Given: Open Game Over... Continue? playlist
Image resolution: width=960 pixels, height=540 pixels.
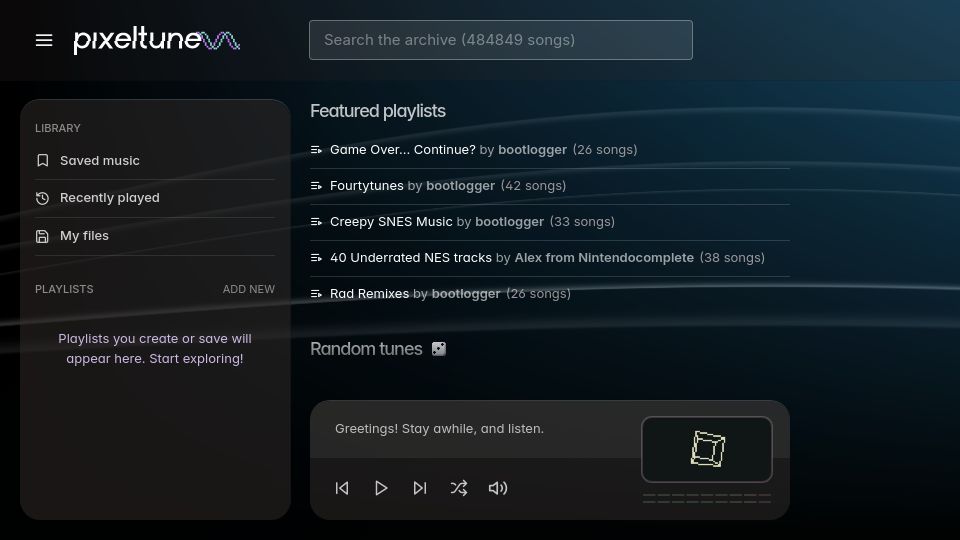Looking at the screenshot, I should coord(403,149).
